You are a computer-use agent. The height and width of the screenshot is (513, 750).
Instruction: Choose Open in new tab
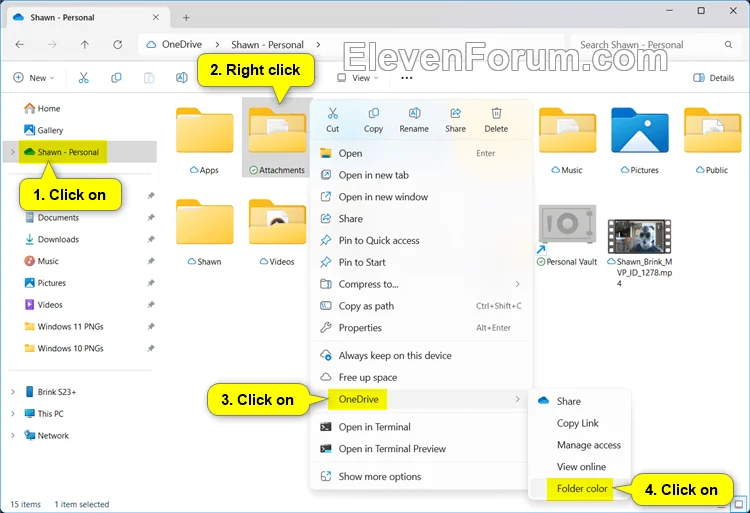421,175
